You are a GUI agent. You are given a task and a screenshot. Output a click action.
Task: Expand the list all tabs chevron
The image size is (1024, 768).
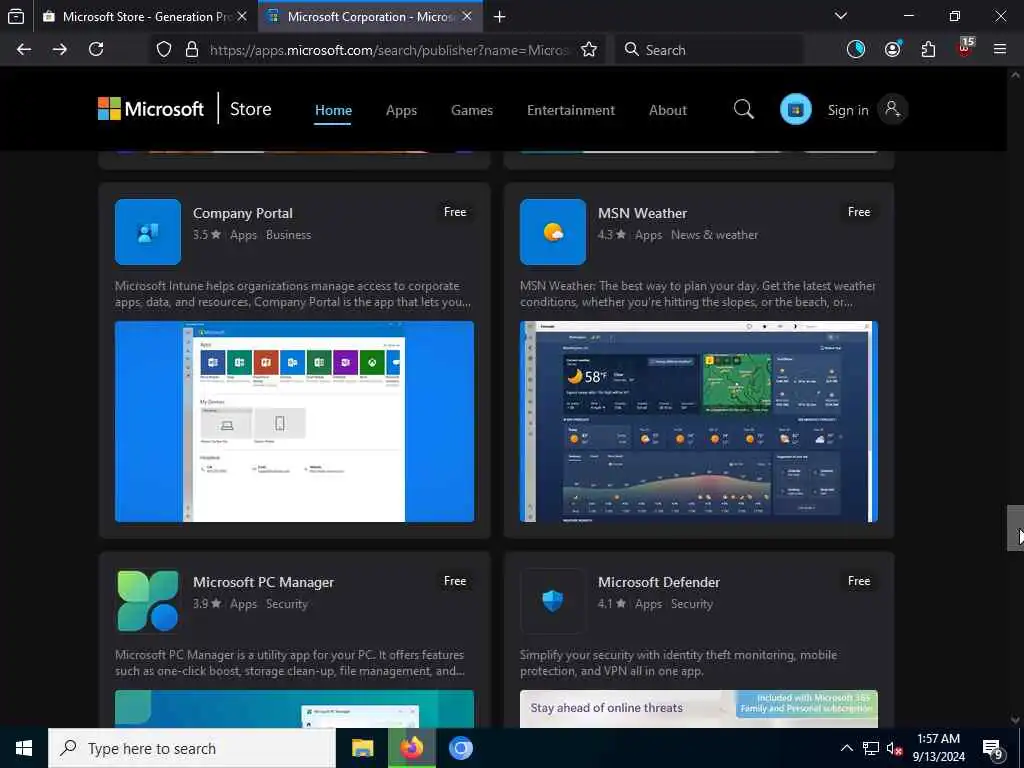coord(841,16)
